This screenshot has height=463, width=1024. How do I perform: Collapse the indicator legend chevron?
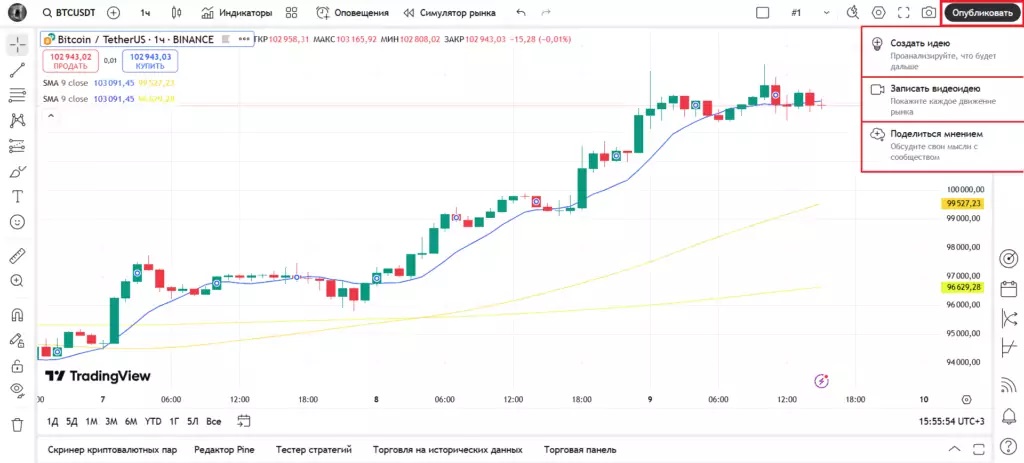[x=50, y=116]
